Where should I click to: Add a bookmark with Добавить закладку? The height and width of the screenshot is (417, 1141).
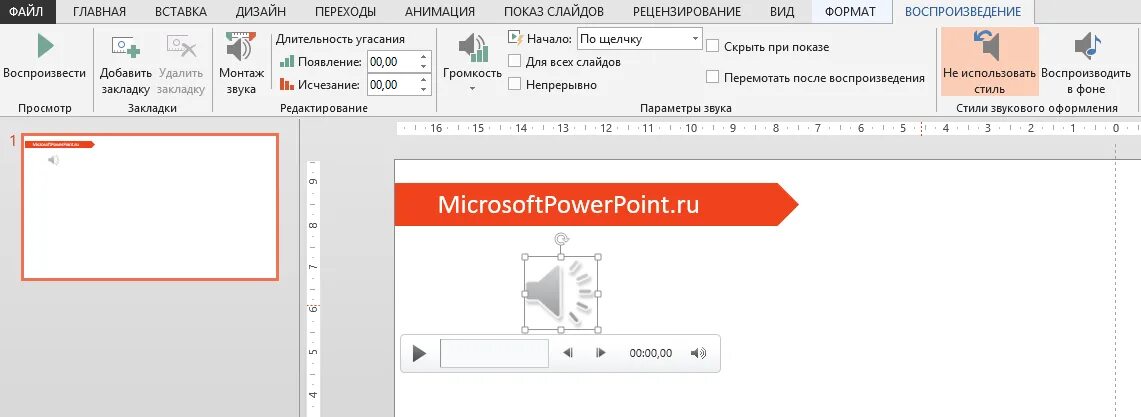click(125, 64)
